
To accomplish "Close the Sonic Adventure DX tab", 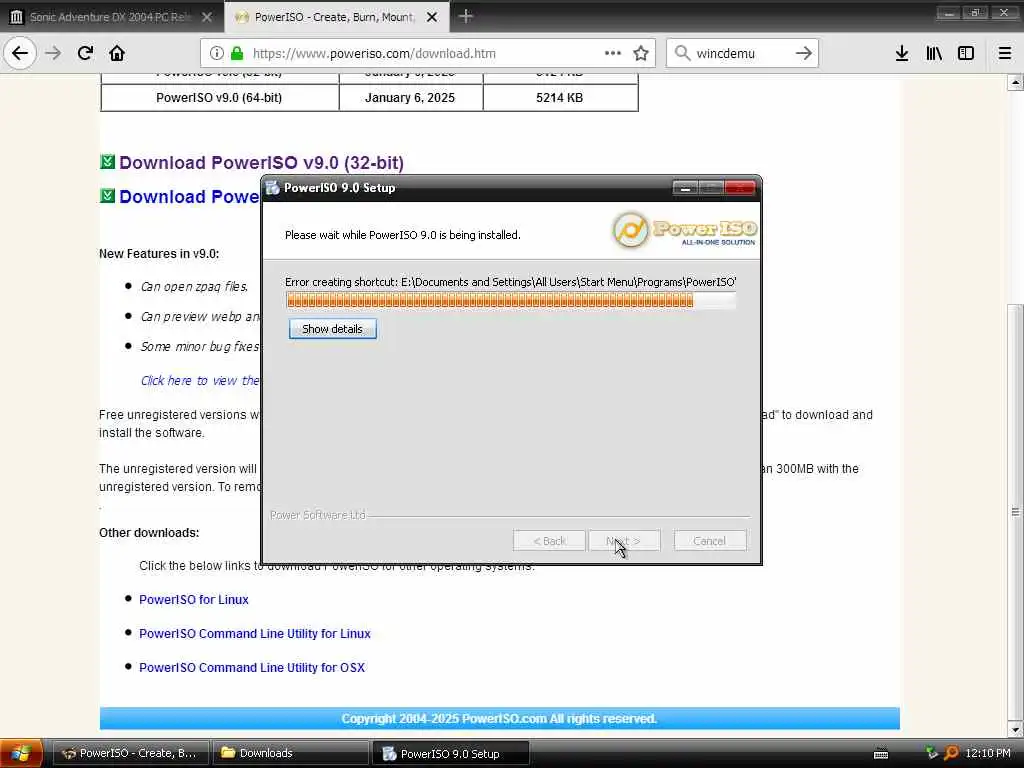I will (x=206, y=17).
